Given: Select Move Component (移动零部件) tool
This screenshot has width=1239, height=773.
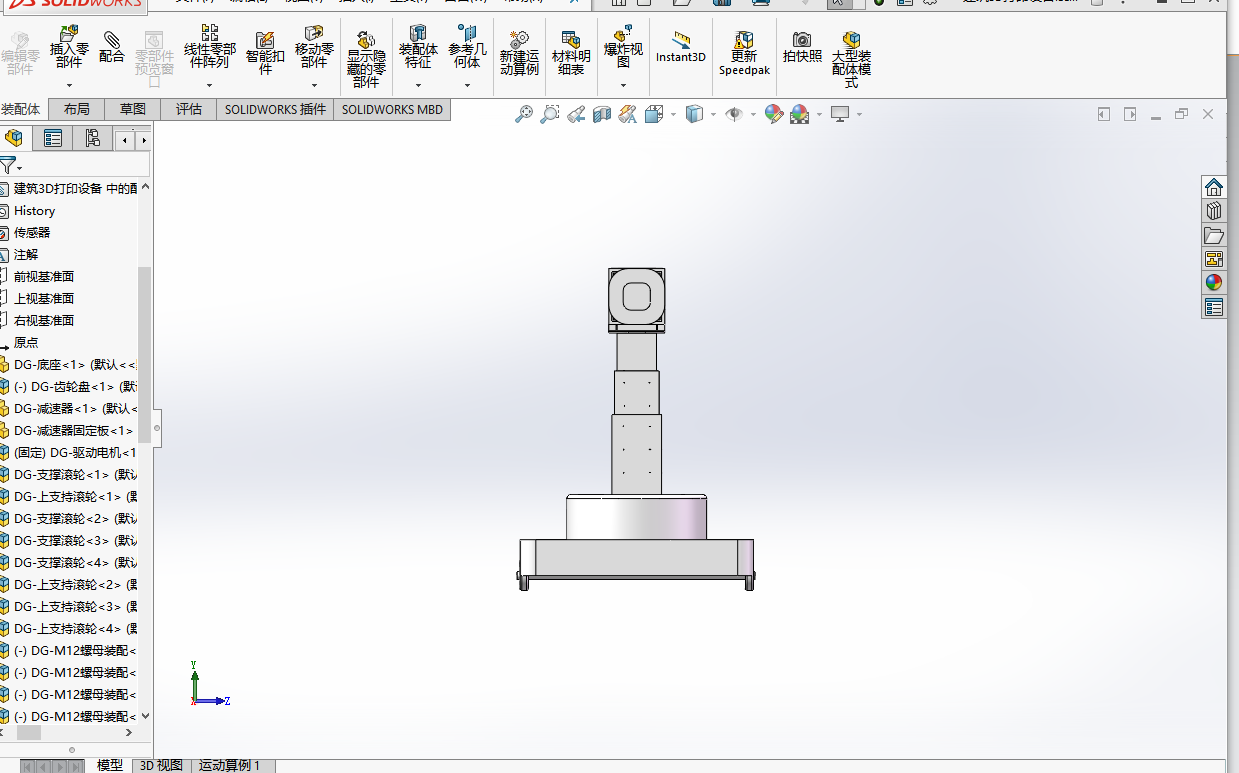Looking at the screenshot, I should click(x=314, y=47).
